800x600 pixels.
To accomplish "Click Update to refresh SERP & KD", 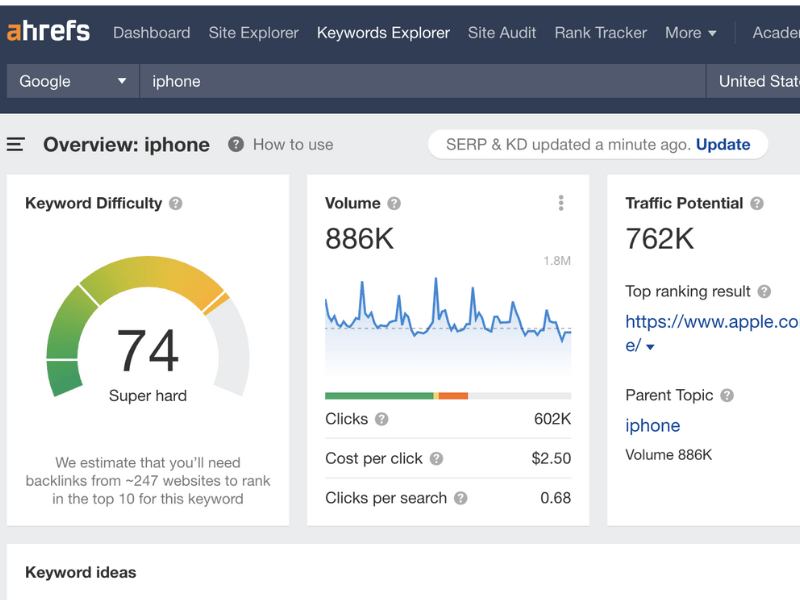I will (723, 144).
